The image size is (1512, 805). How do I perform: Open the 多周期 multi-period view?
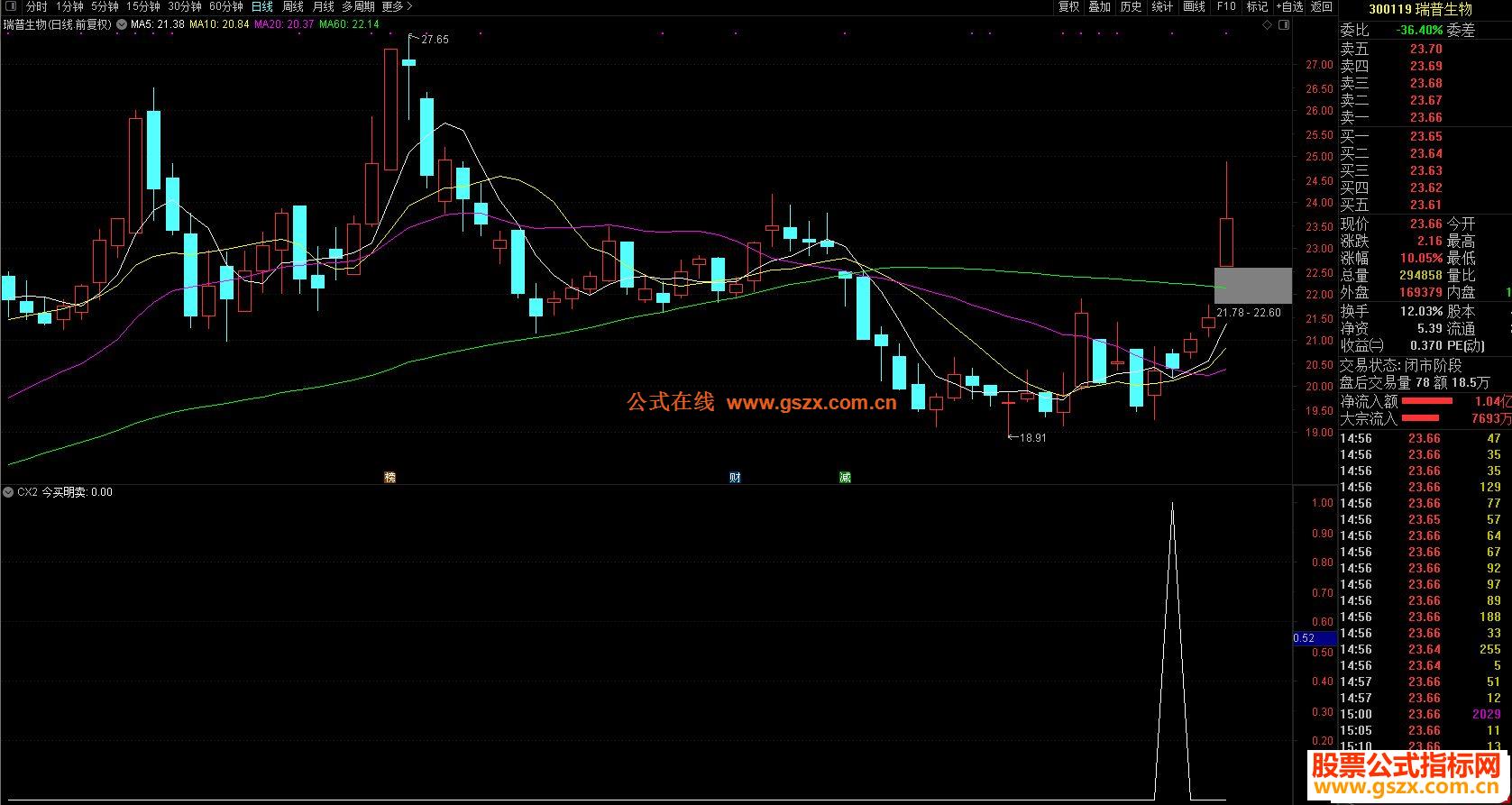358,6
